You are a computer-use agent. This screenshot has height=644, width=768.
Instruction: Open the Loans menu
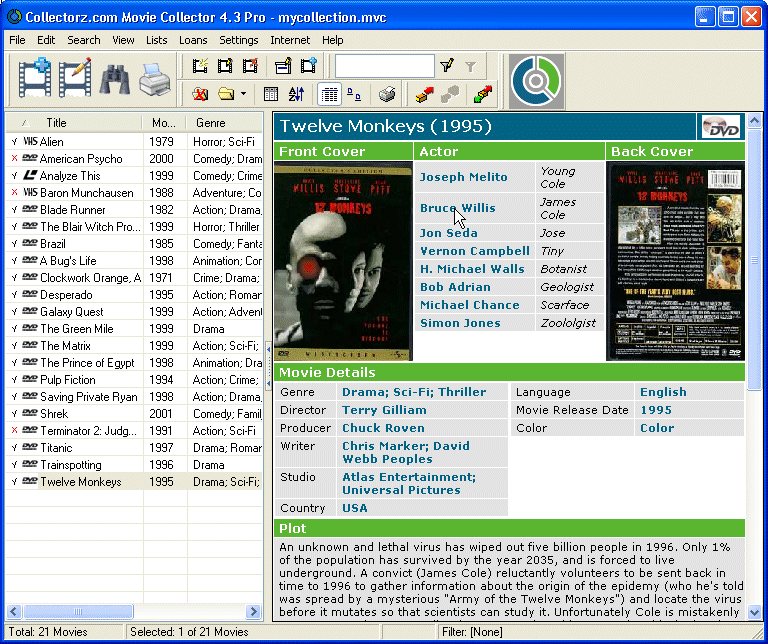click(193, 40)
